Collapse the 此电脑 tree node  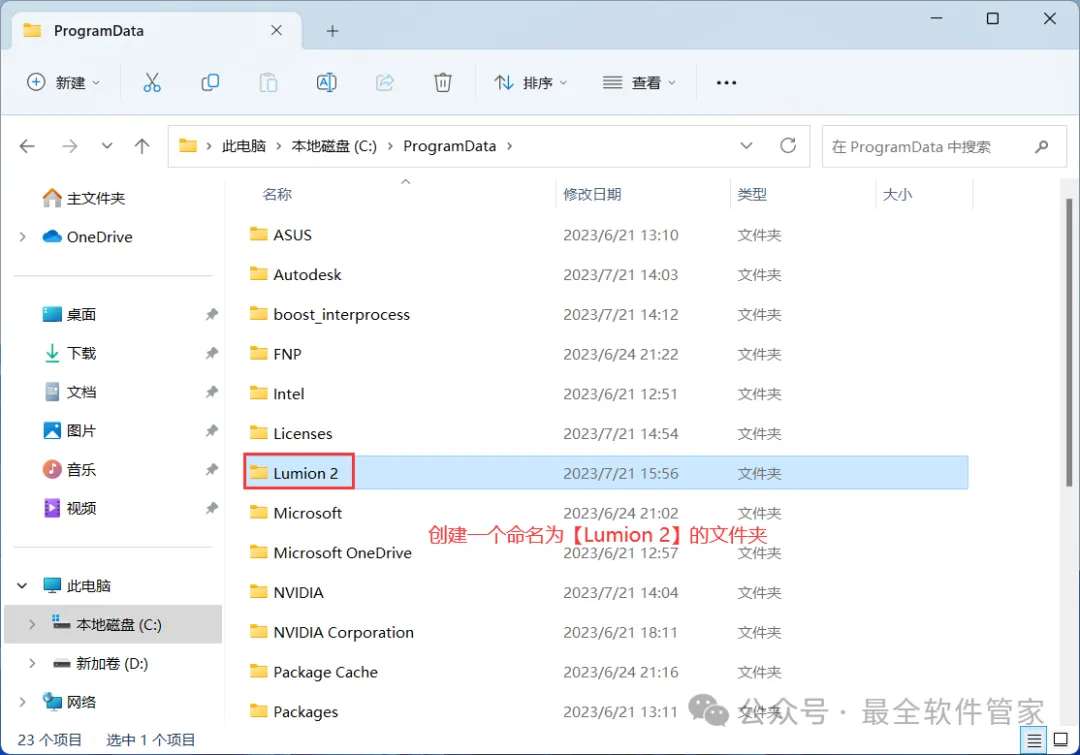23,586
